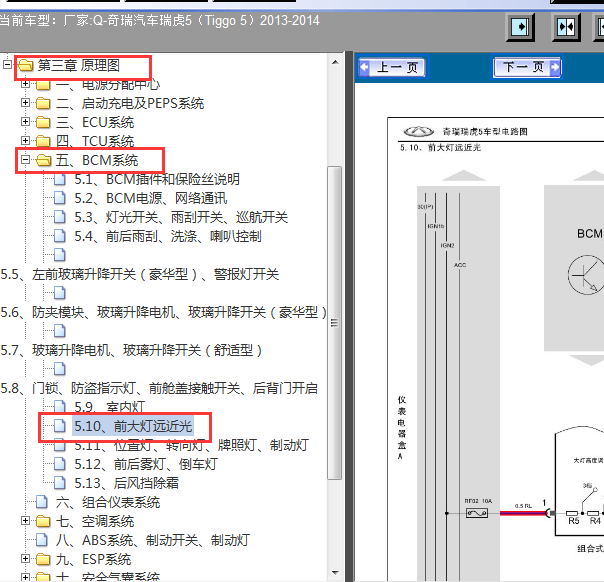Click document icon of 六、组合仪表系统

[x=42, y=502]
